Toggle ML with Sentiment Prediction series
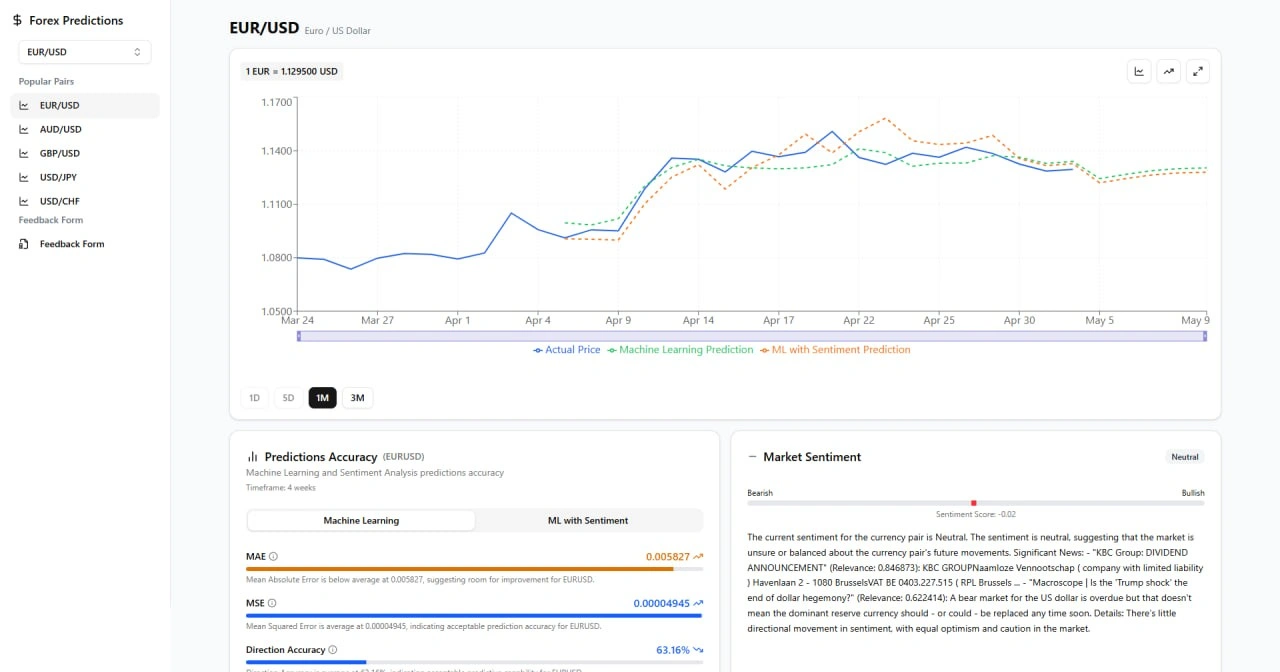The width and height of the screenshot is (1280, 672). 838,350
